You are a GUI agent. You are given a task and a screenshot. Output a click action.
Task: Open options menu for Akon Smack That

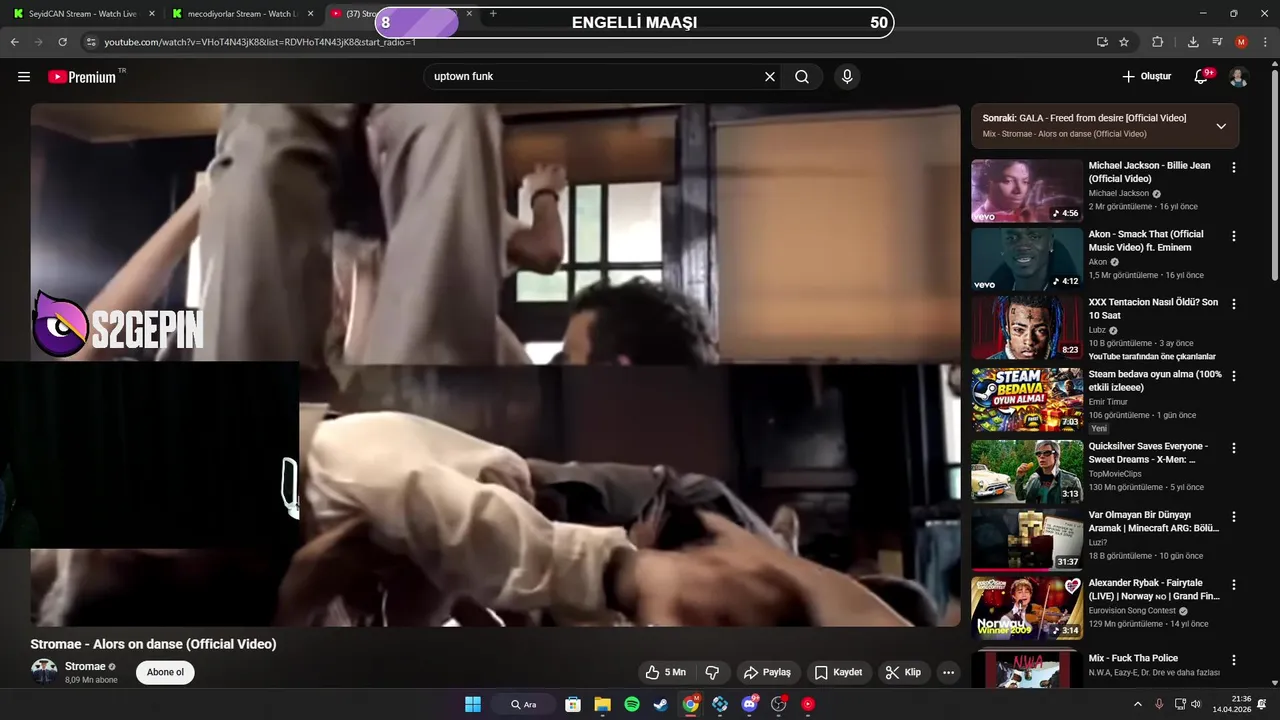click(1233, 236)
